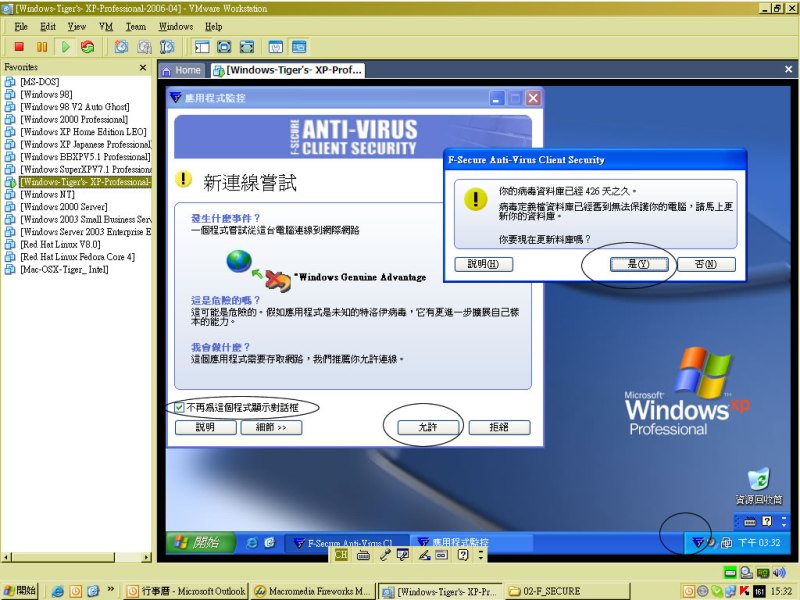Open the Help menu
Image resolution: width=800 pixels, height=600 pixels.
point(213,27)
